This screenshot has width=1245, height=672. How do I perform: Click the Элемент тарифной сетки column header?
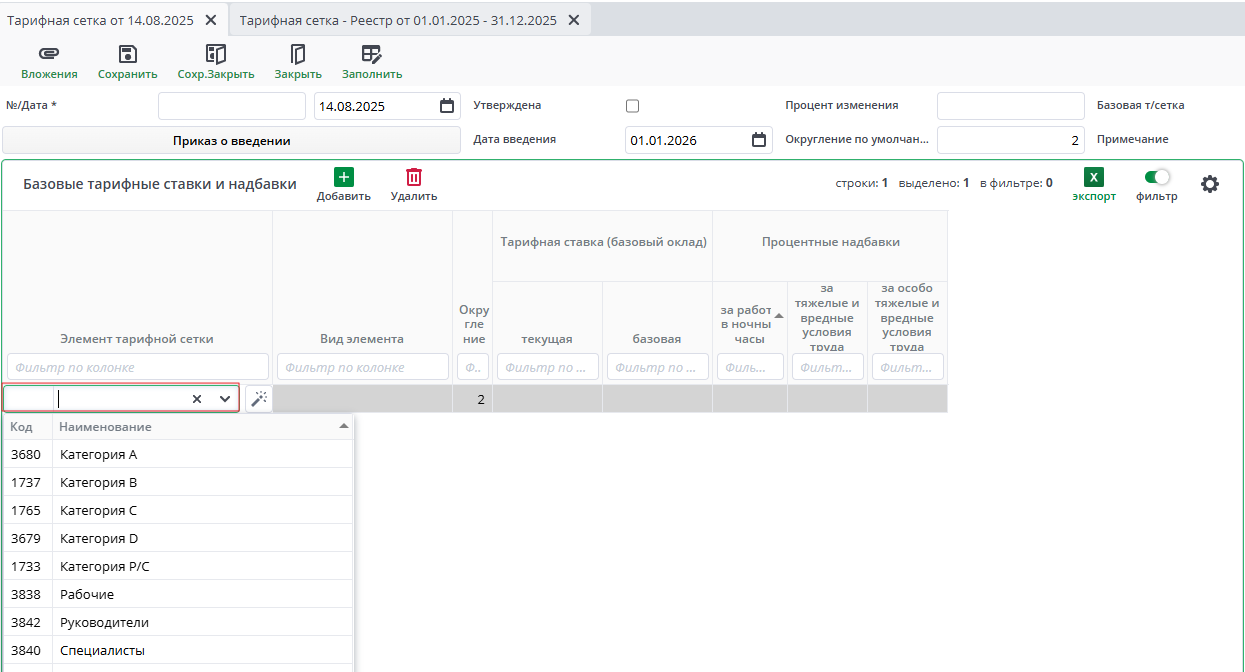pyautogui.click(x=137, y=339)
